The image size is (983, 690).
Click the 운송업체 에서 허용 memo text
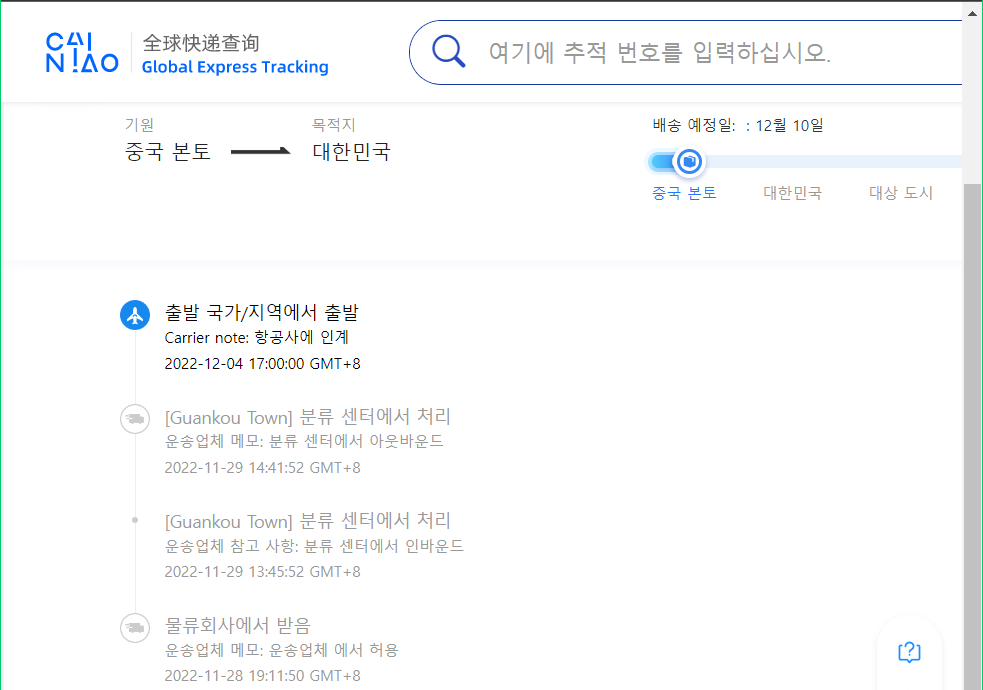[281, 650]
